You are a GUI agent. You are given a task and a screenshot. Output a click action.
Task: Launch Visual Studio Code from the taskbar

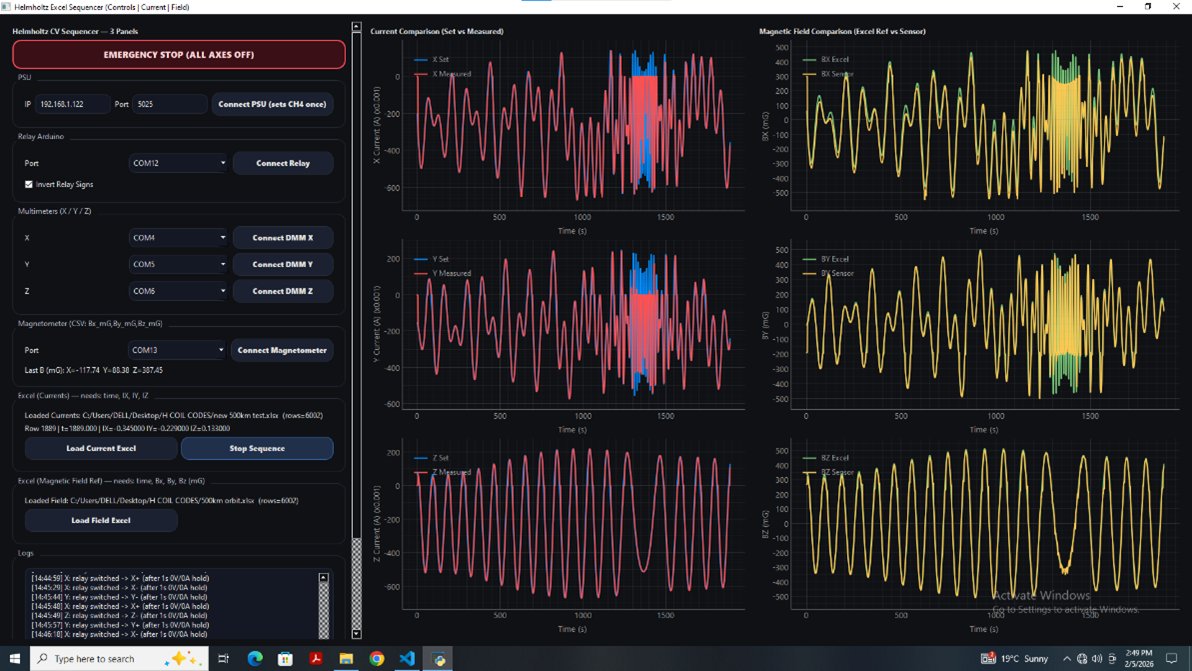tap(408, 658)
